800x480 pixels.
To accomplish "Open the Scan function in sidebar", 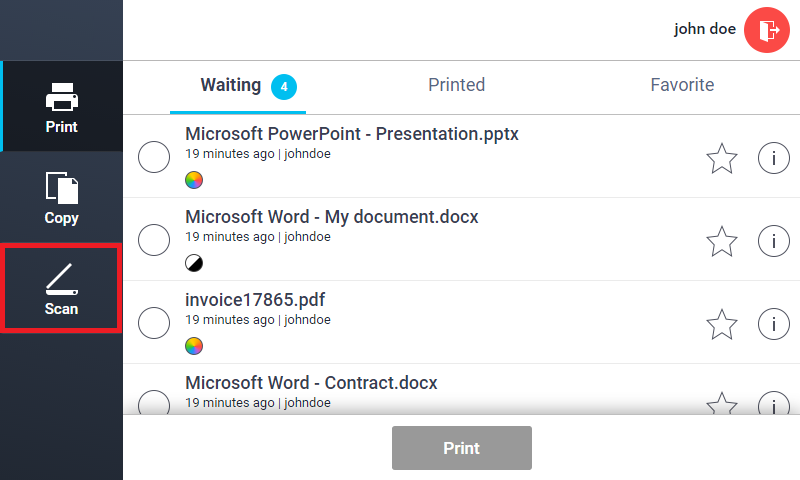I will [61, 287].
